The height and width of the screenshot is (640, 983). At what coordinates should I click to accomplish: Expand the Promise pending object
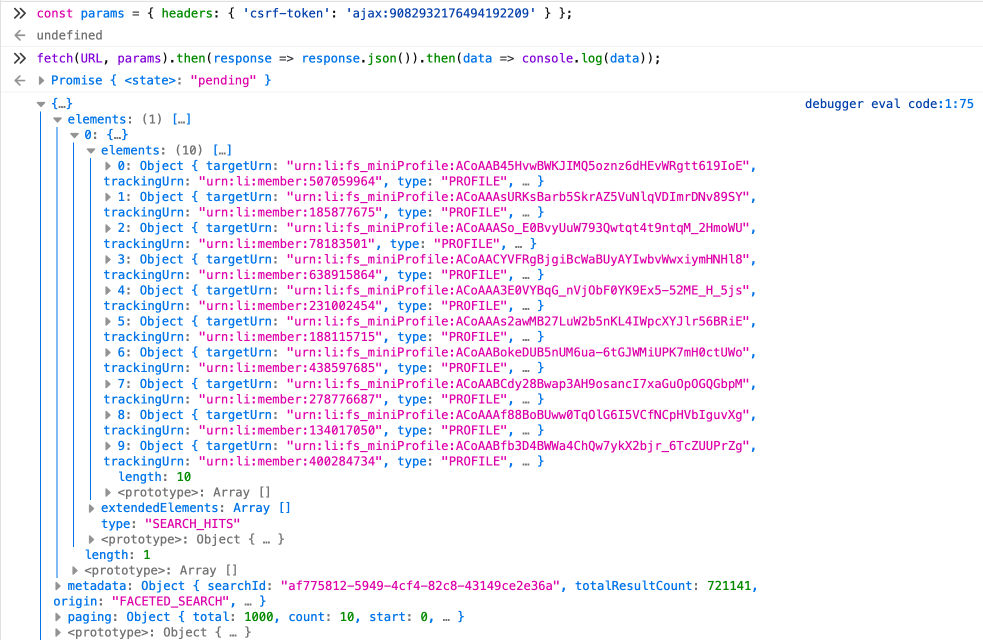click(x=41, y=80)
